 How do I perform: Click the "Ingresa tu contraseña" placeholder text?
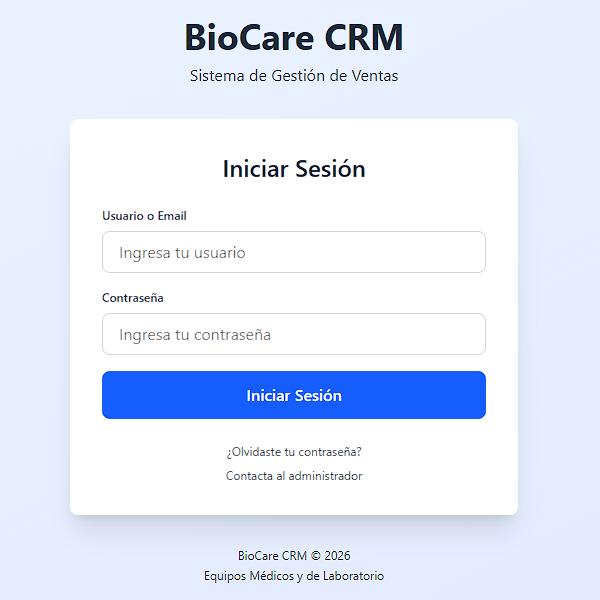click(195, 335)
